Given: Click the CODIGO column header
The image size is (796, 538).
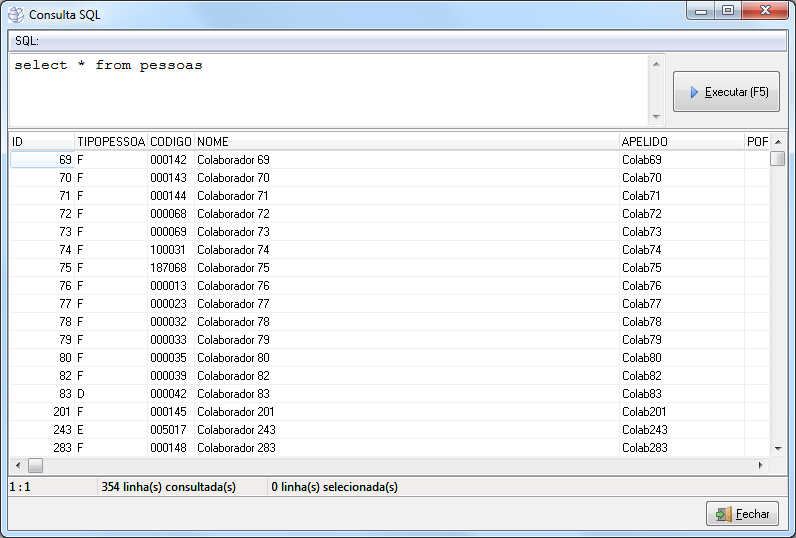Looking at the screenshot, I should point(170,142).
